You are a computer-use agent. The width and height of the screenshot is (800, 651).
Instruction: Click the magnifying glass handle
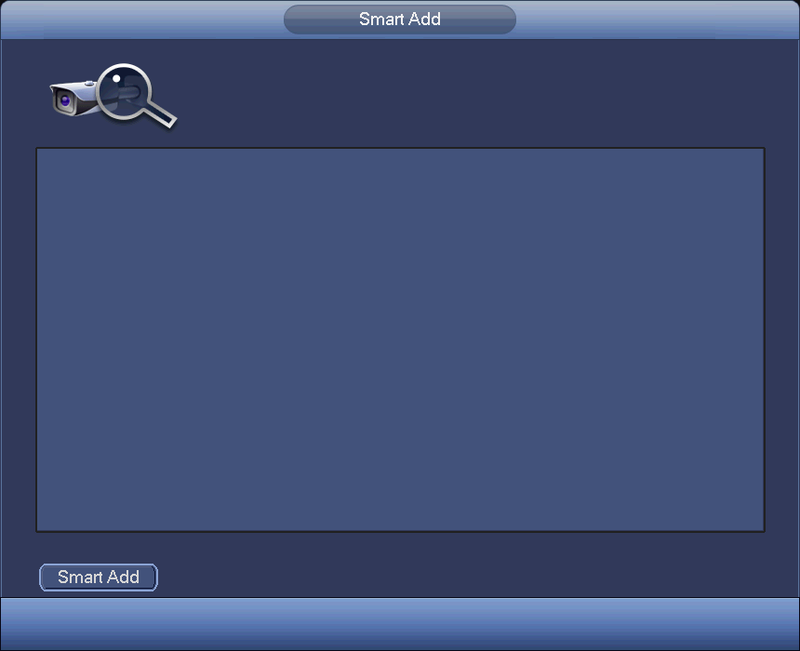[161, 115]
